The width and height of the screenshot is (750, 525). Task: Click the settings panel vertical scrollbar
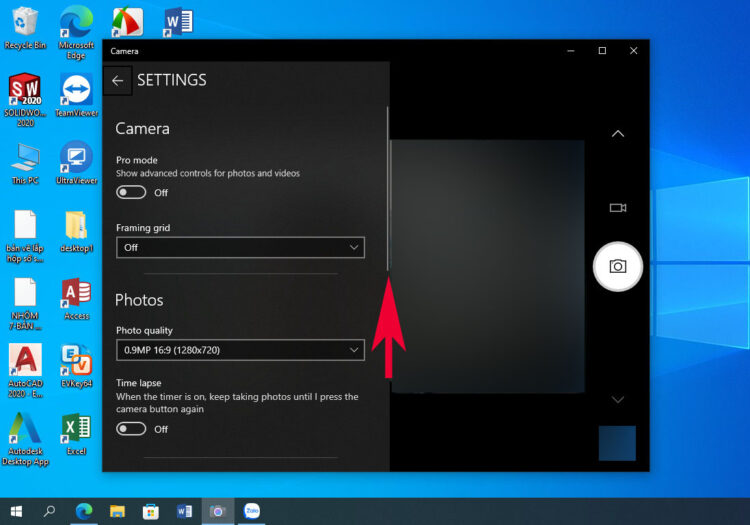[388, 190]
